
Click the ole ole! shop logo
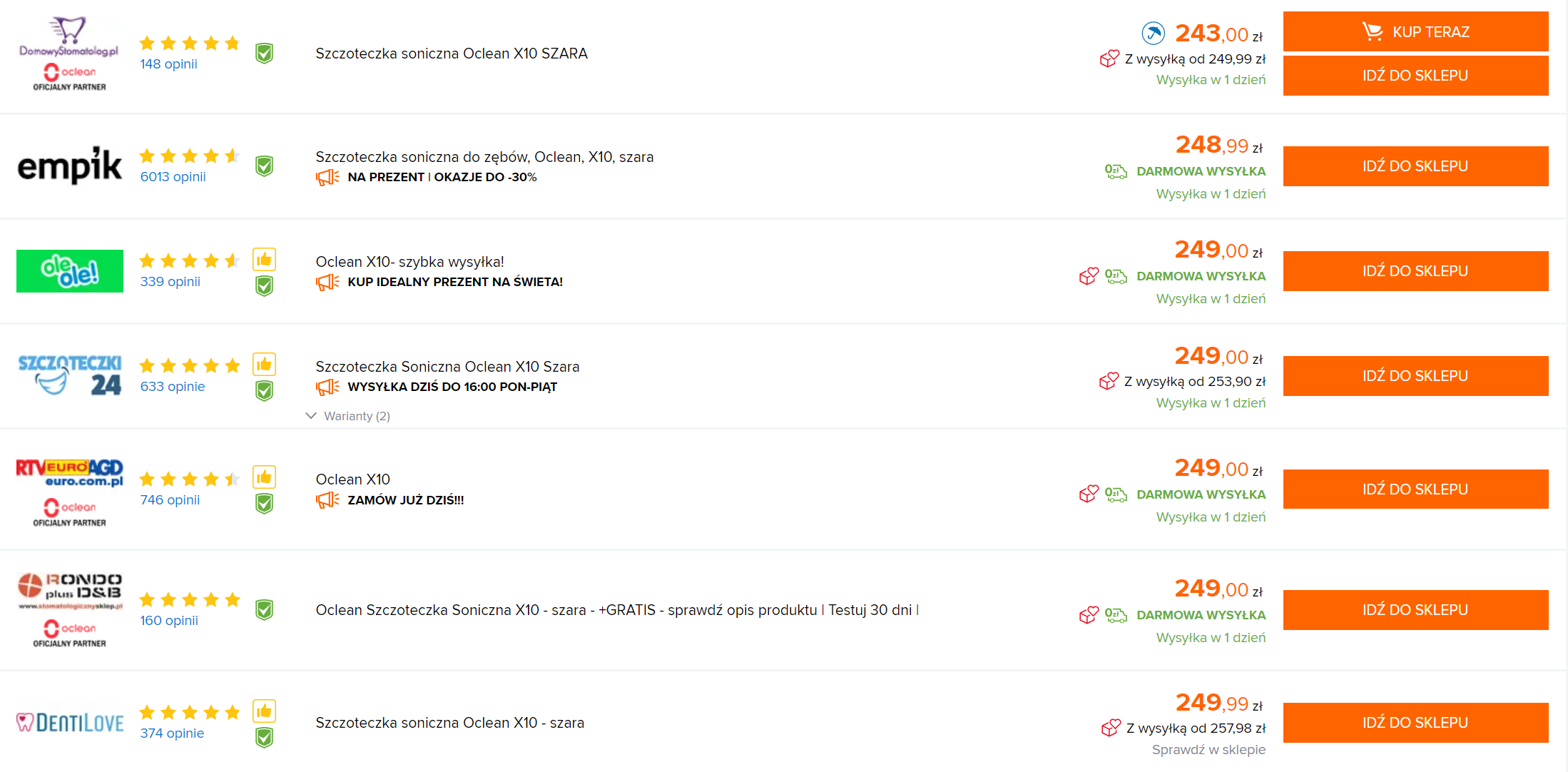point(70,271)
